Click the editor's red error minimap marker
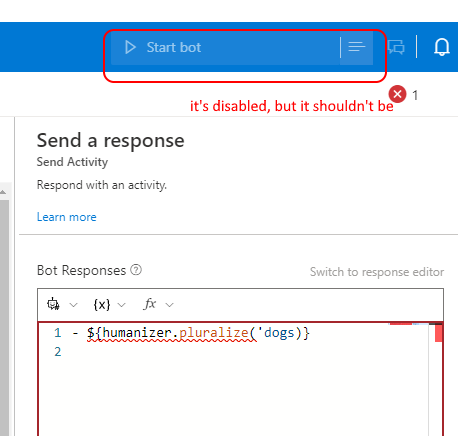 tap(438, 333)
